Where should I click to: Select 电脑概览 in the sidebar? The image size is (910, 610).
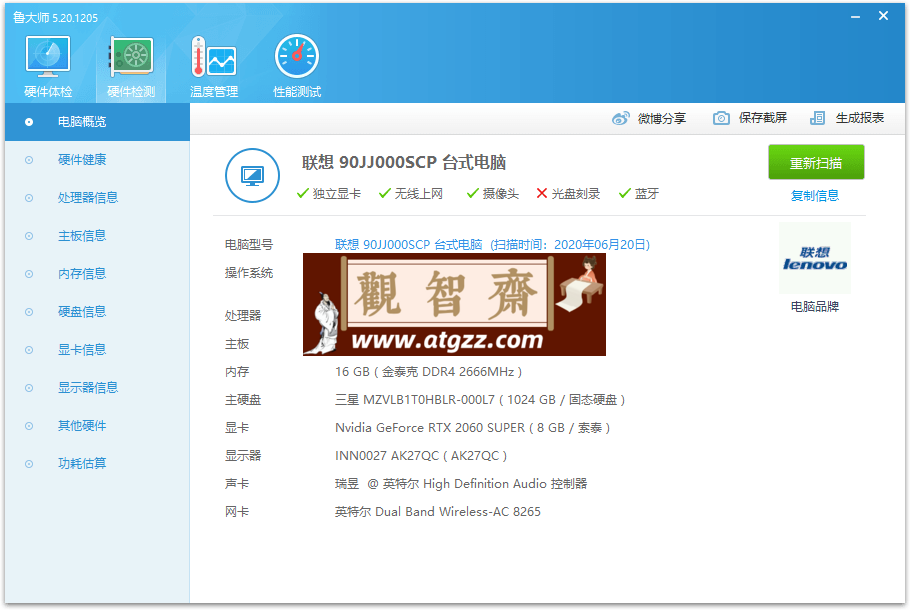click(97, 122)
